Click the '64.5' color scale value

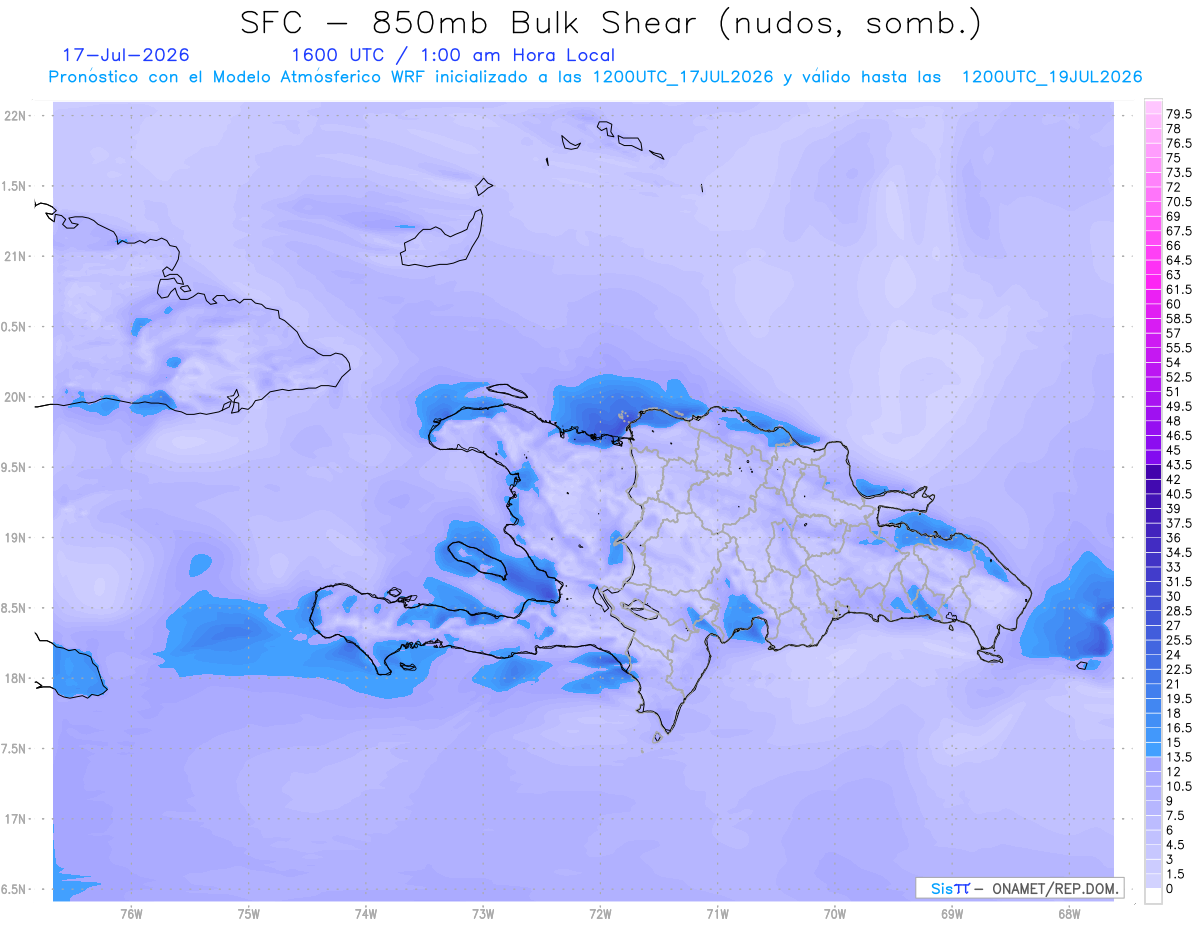(1179, 260)
